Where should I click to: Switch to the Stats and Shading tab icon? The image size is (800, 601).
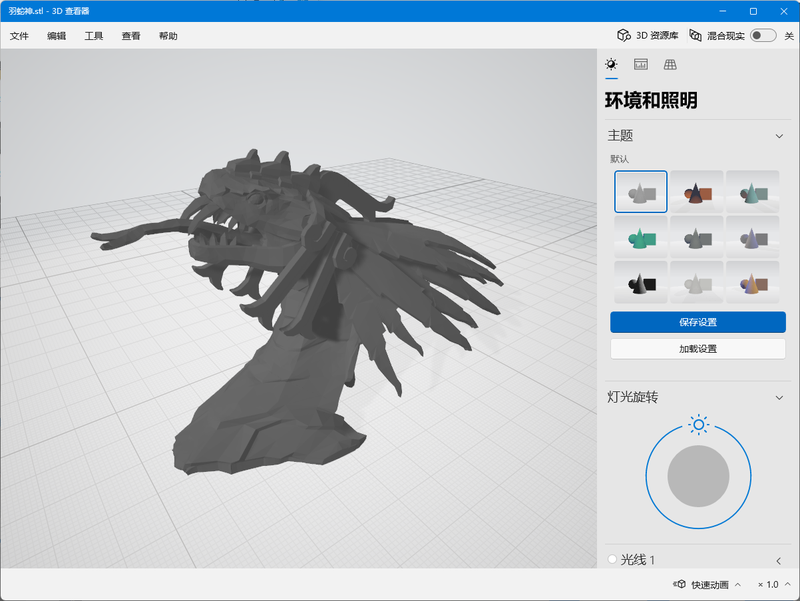(x=641, y=64)
